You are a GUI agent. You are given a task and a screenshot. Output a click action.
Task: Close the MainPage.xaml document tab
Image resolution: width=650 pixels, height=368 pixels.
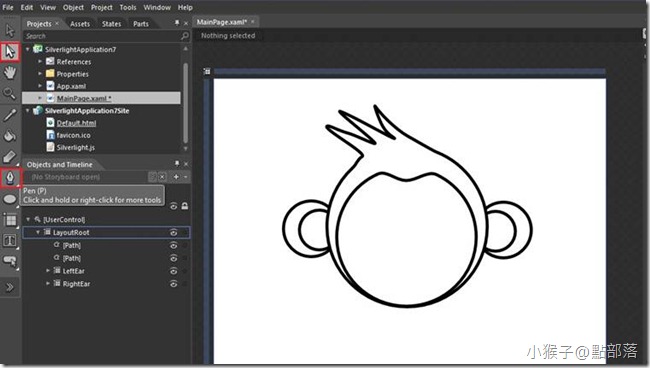(x=252, y=22)
